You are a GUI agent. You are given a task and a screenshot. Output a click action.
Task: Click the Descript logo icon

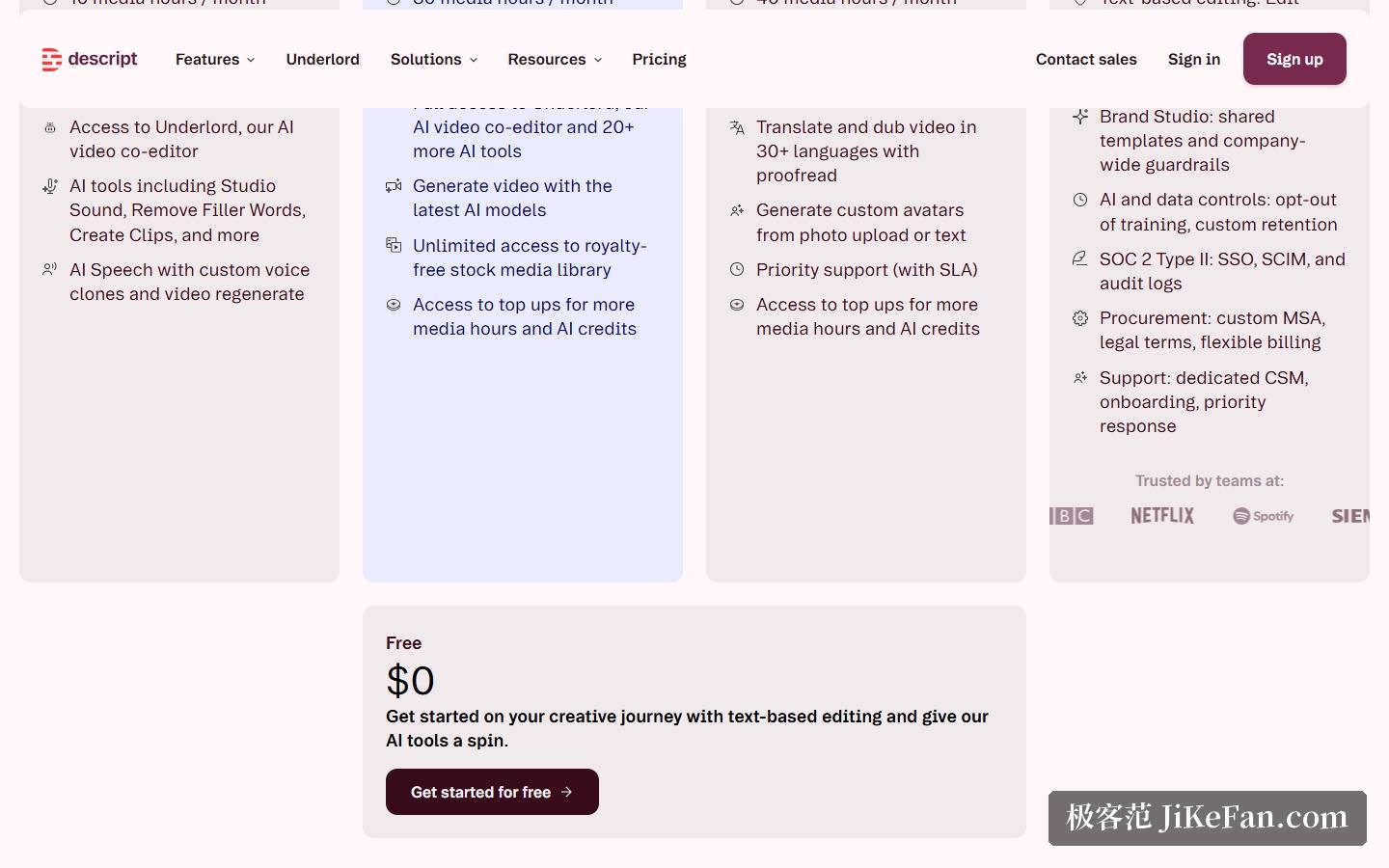pos(51,60)
